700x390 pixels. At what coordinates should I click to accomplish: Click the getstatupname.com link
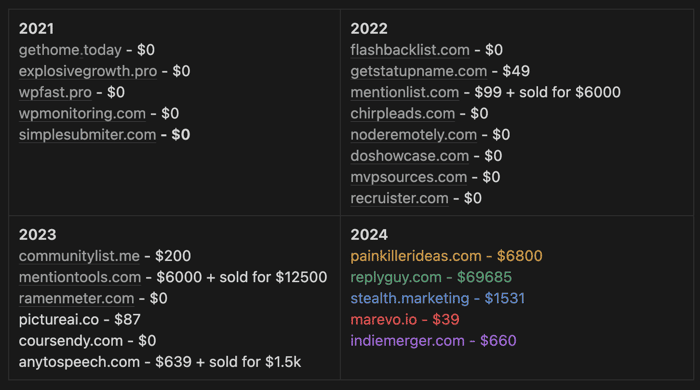tap(419, 71)
